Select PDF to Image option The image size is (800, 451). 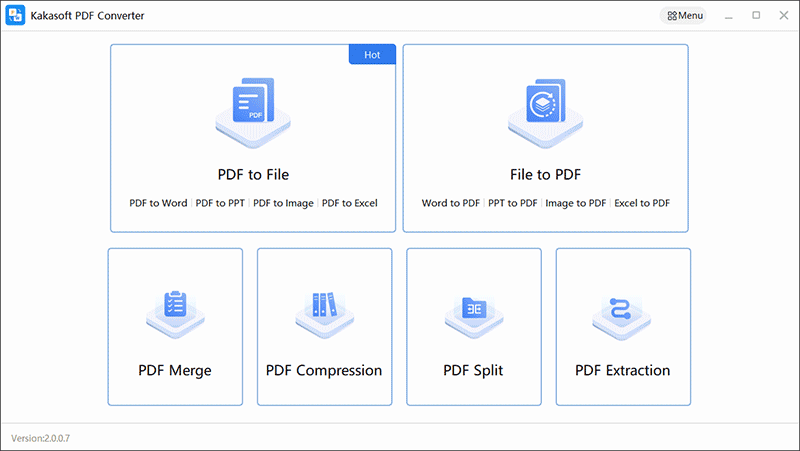point(283,203)
